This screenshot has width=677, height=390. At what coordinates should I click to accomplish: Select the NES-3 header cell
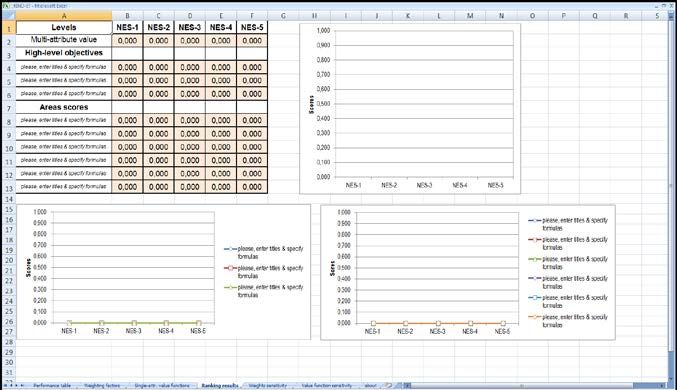(x=190, y=27)
